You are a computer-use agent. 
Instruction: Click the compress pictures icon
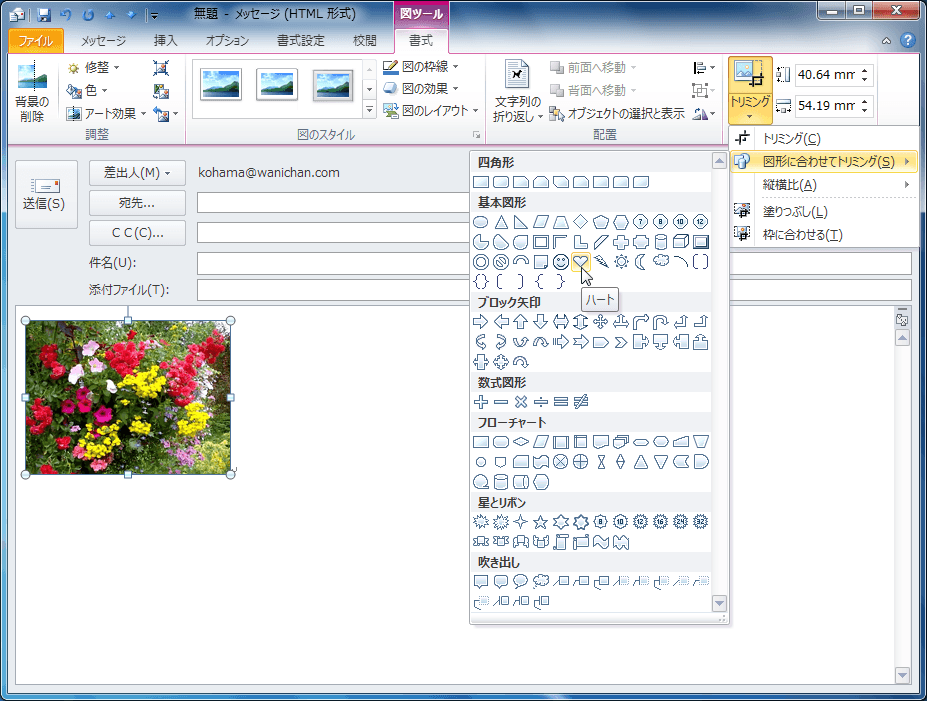click(161, 68)
